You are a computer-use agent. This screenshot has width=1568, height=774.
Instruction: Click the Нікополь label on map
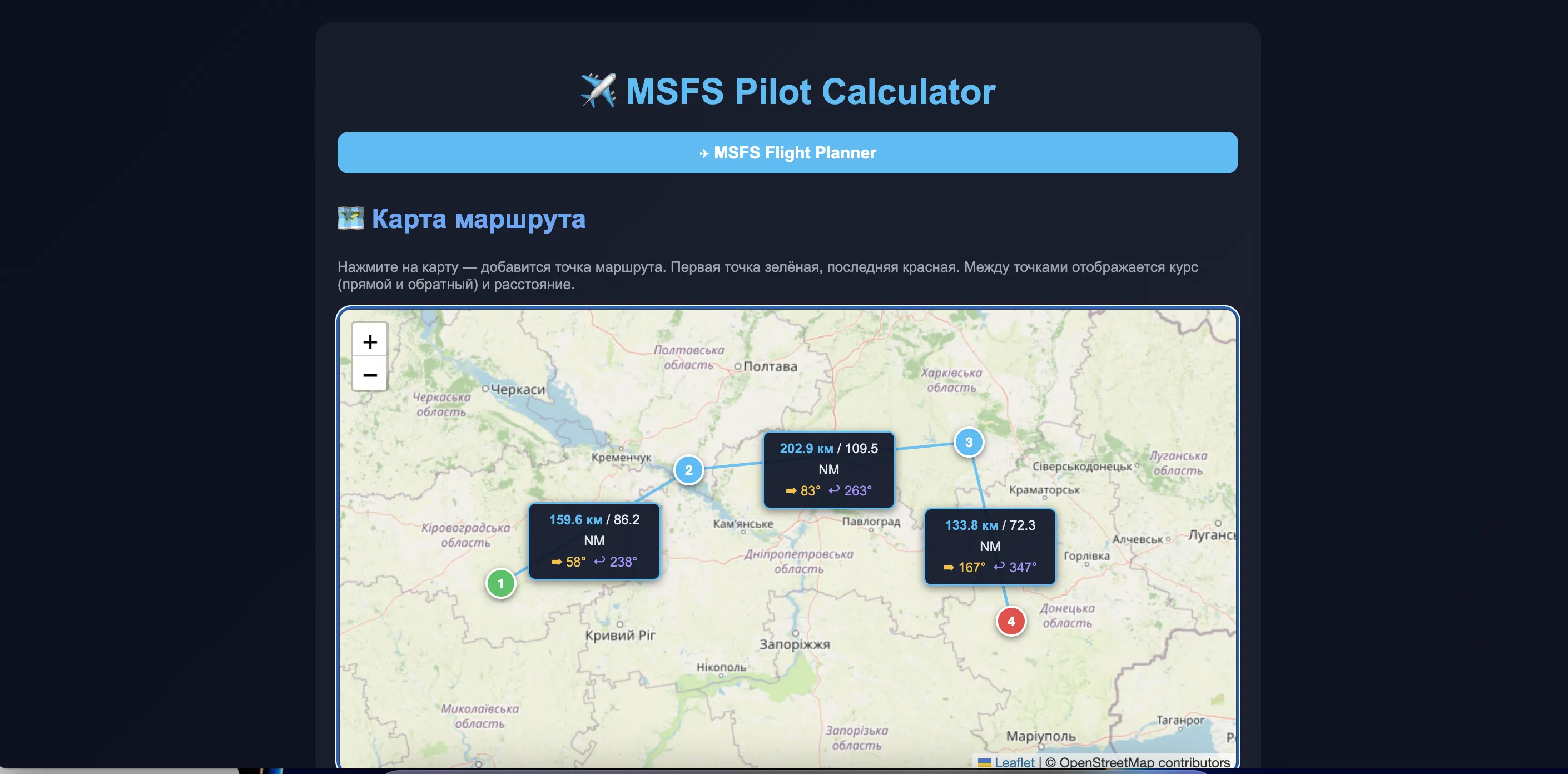click(x=721, y=667)
